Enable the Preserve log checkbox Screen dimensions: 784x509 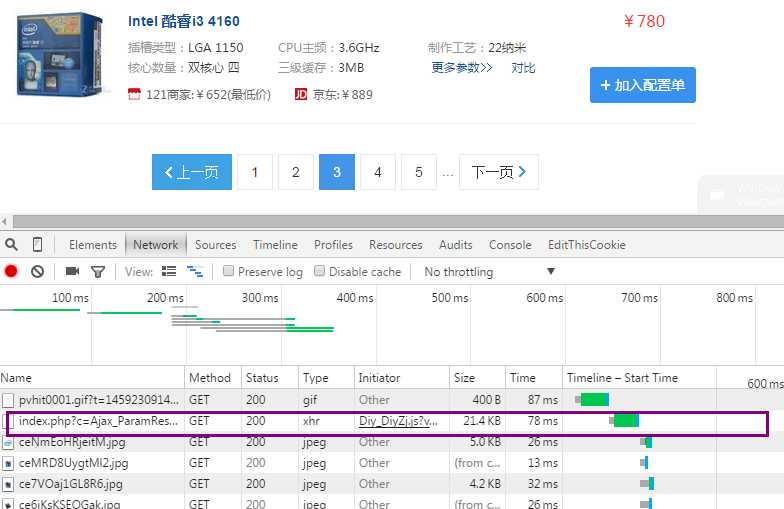point(228,271)
